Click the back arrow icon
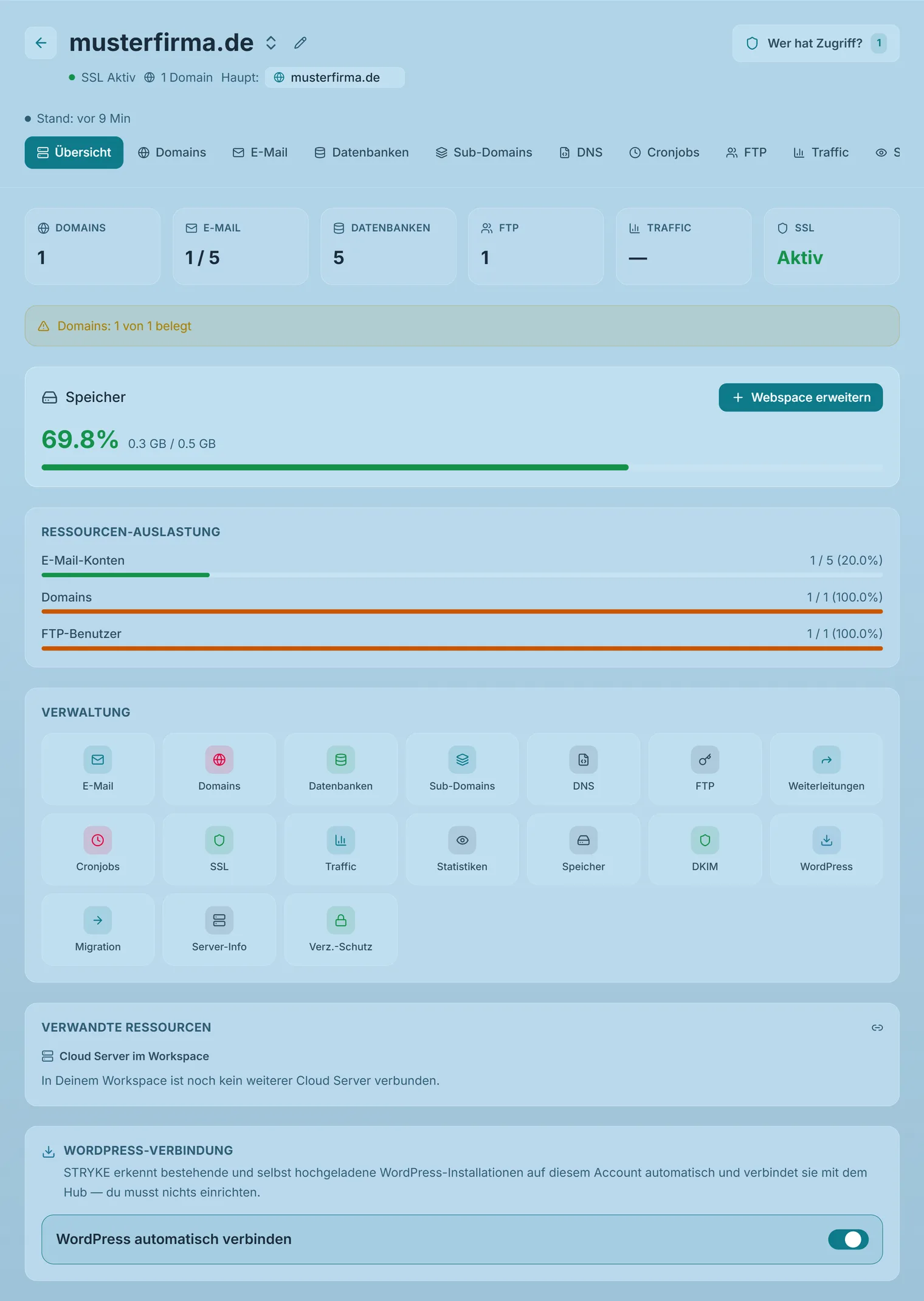 pyautogui.click(x=41, y=43)
